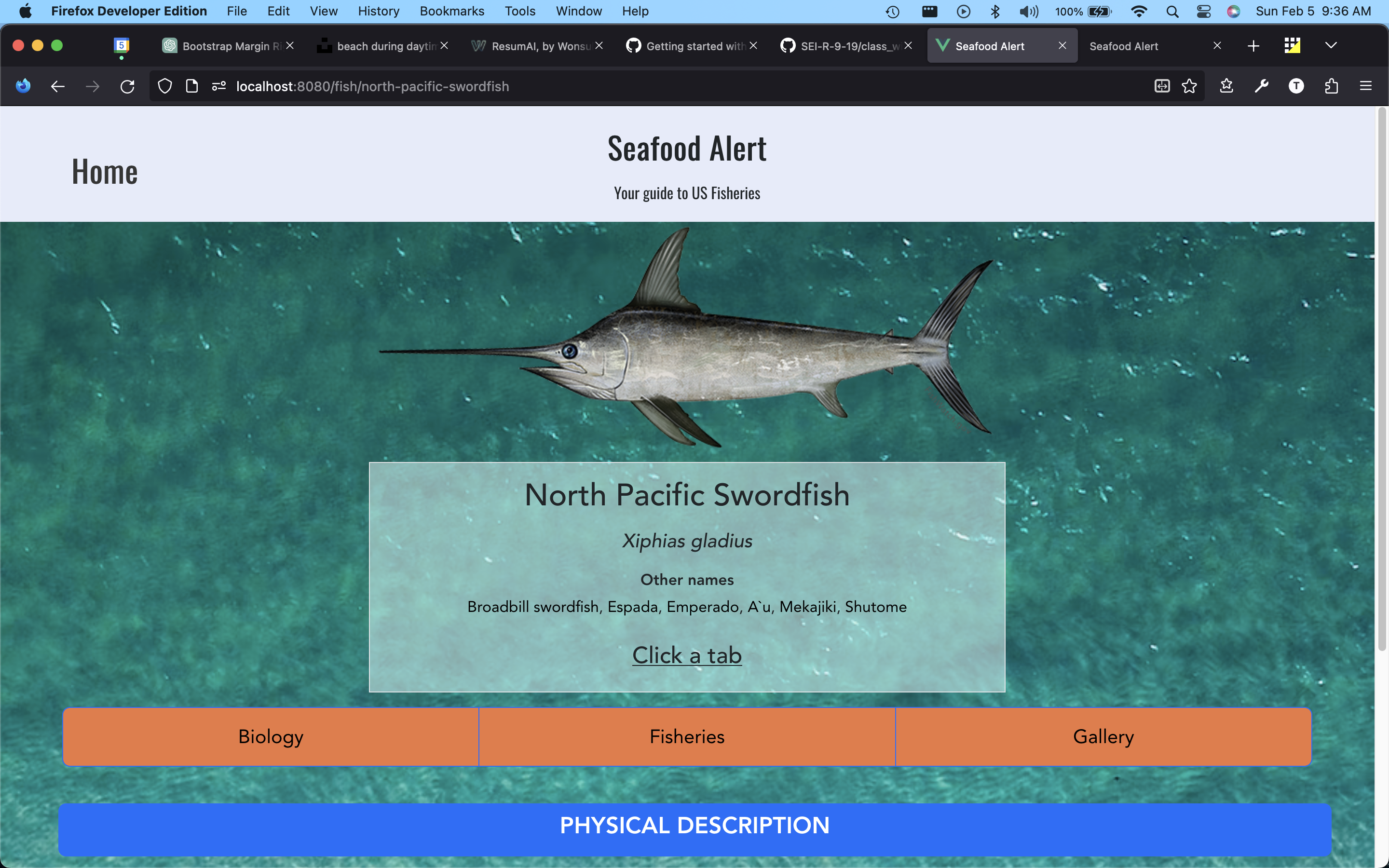Click the Gallery tab button
The height and width of the screenshot is (868, 1389).
click(x=1103, y=736)
